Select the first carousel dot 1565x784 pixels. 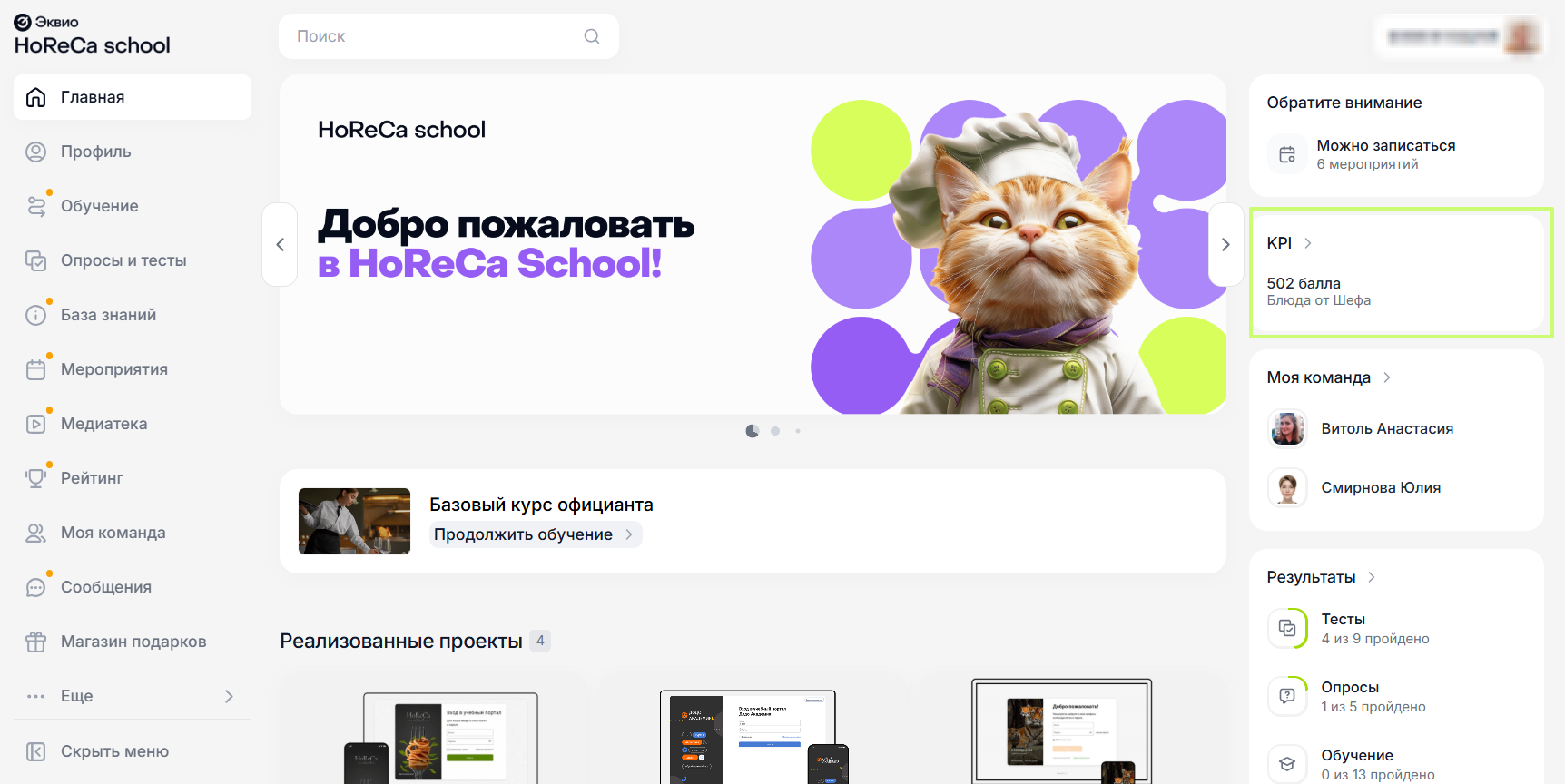tap(752, 431)
